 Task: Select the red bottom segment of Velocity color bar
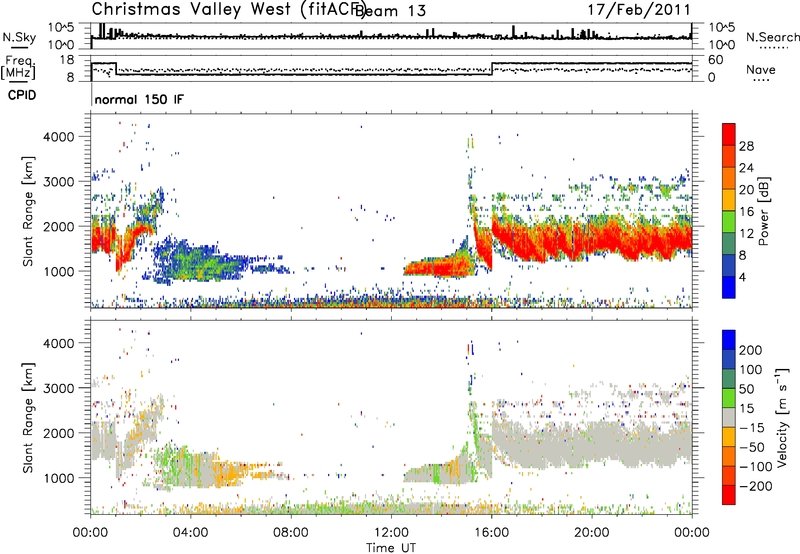point(729,495)
